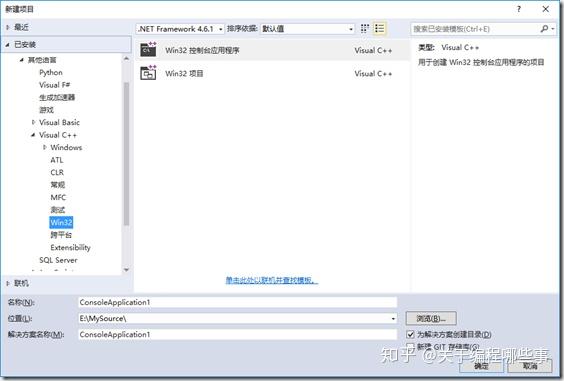564x381 pixels.
Task: Select Win32 控制台应用程序 template row text
Action: coord(202,50)
